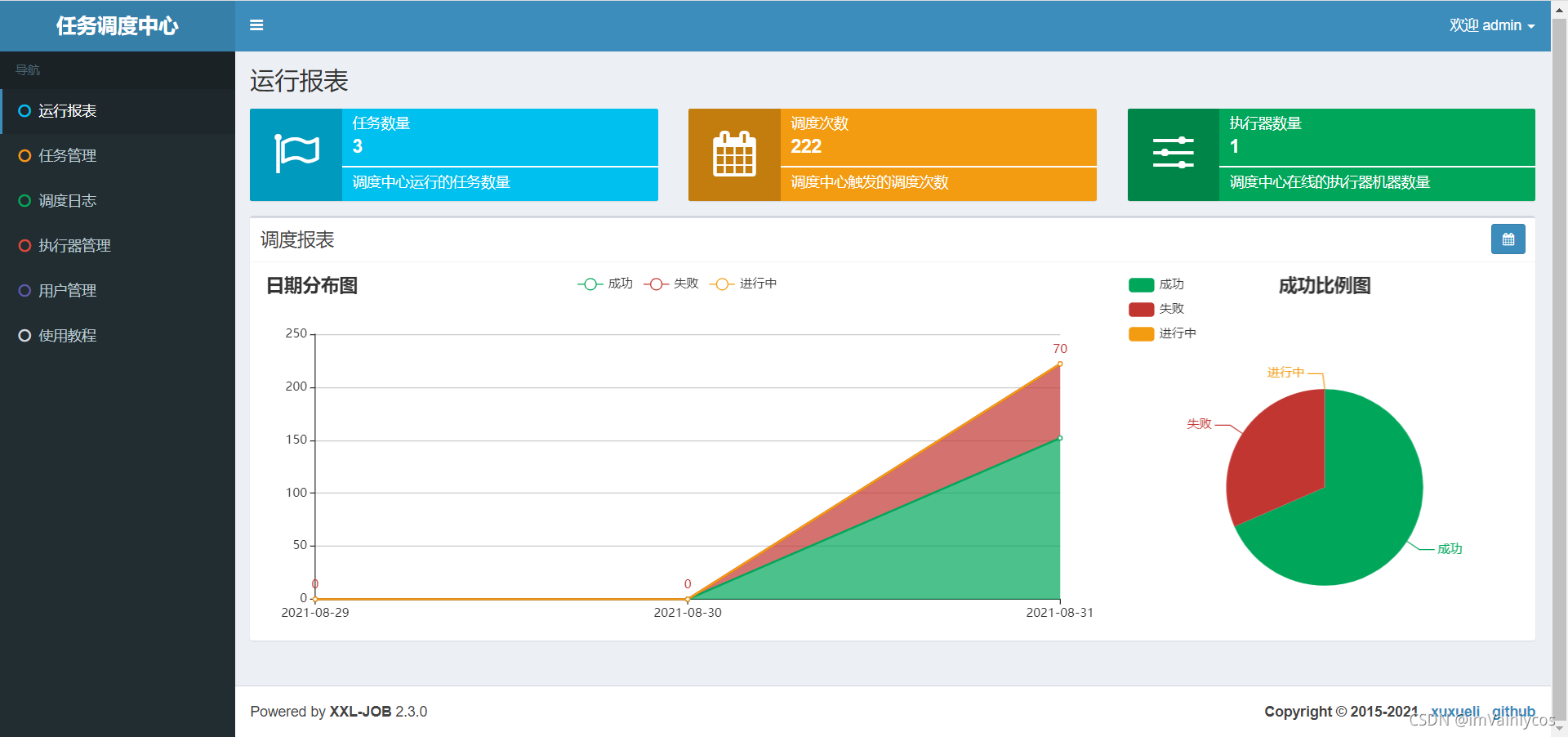Open 任务管理 in the sidebar
This screenshot has width=1568, height=737.
[118, 156]
